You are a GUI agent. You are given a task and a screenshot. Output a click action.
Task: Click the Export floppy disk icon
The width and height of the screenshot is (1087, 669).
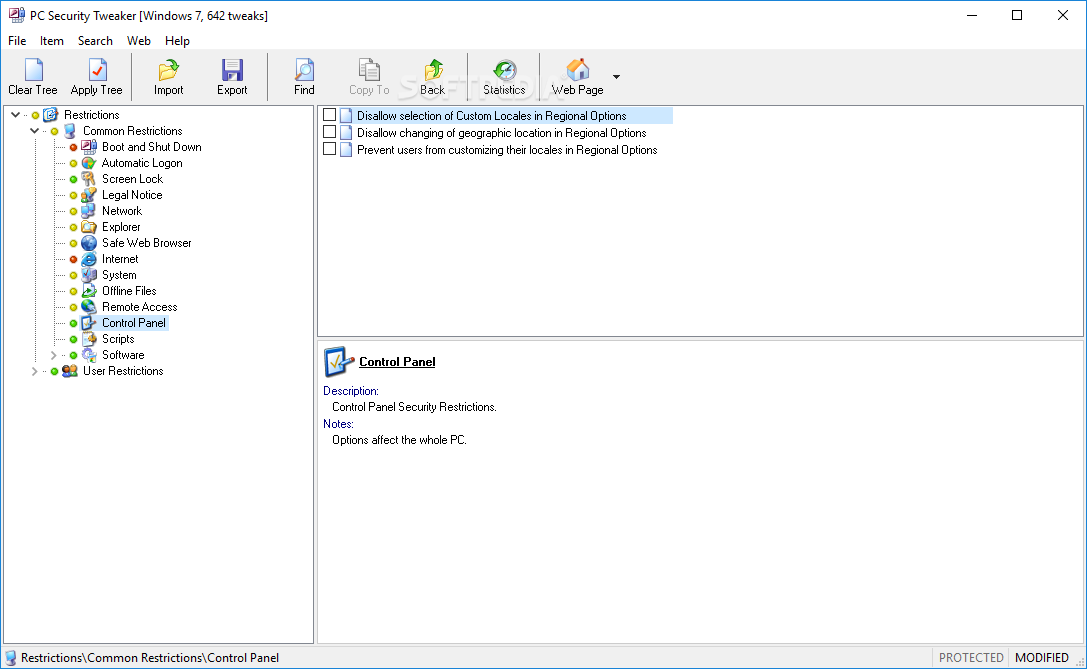pyautogui.click(x=232, y=70)
